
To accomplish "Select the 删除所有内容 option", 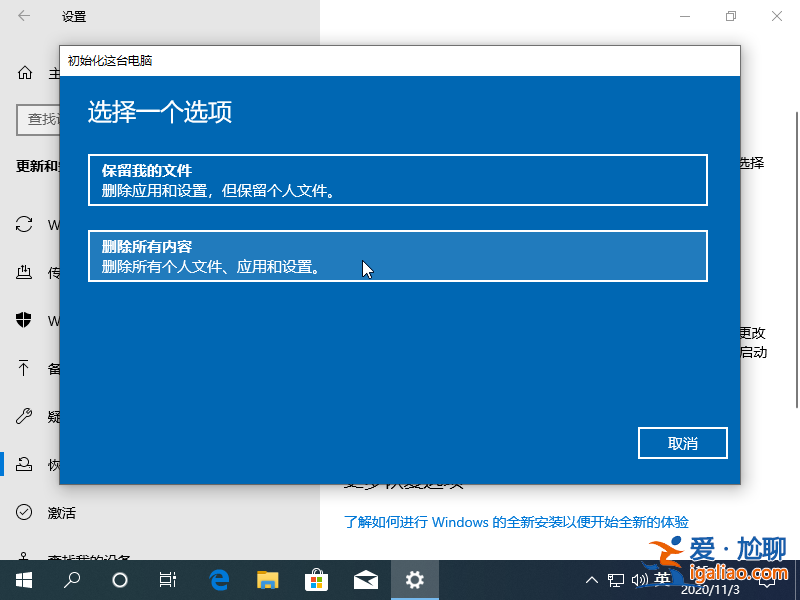I will pyautogui.click(x=398, y=256).
